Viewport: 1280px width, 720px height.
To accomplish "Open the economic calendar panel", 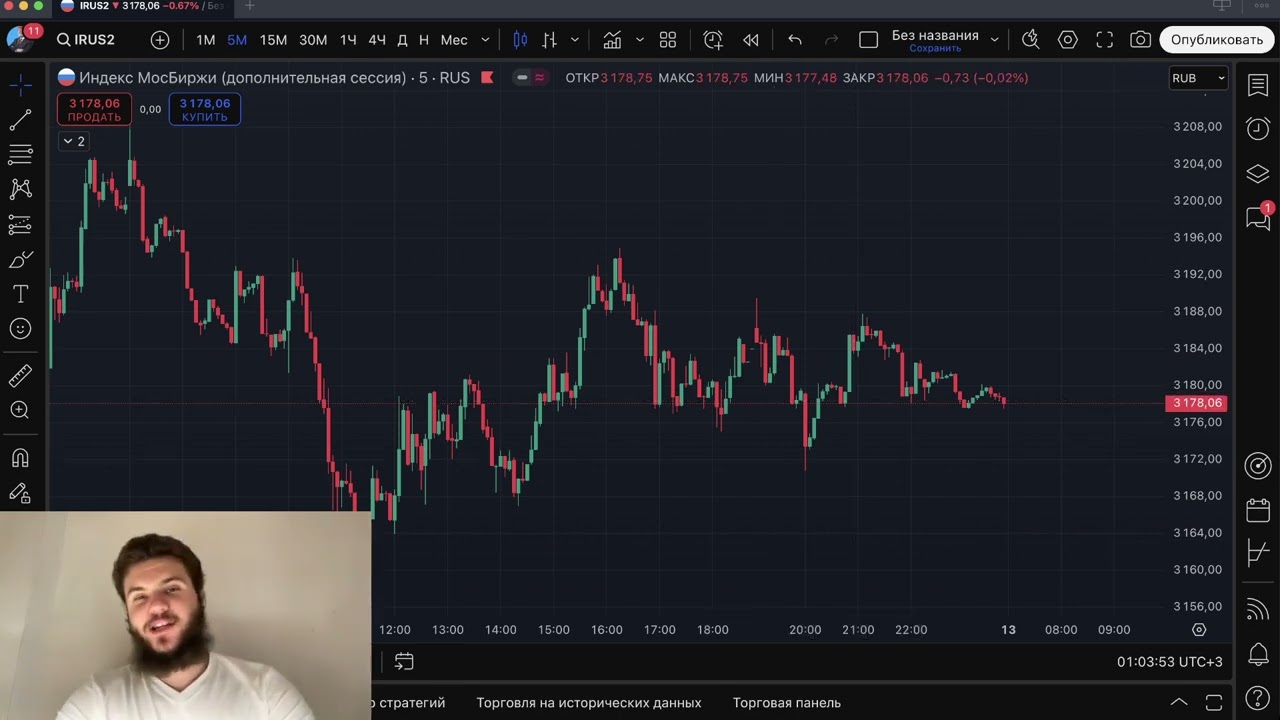I will [x=1258, y=510].
